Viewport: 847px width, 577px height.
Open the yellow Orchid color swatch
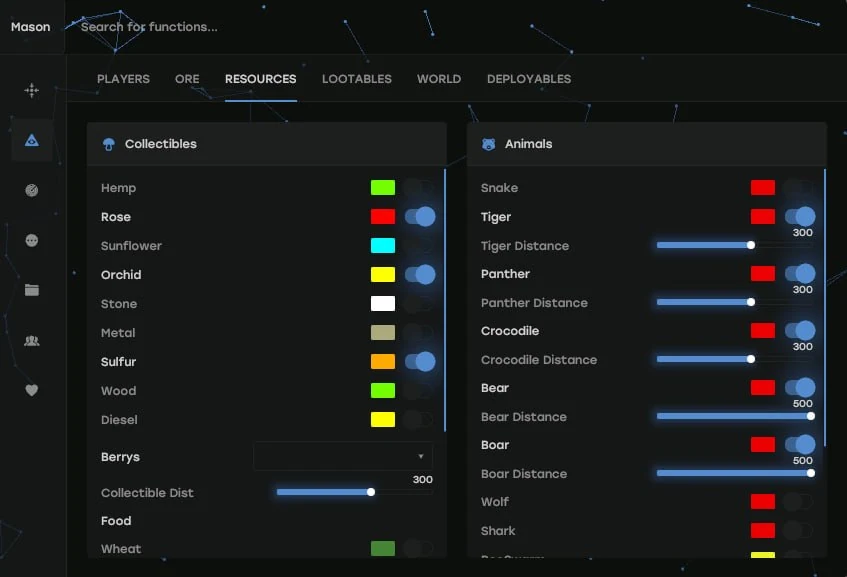383,274
